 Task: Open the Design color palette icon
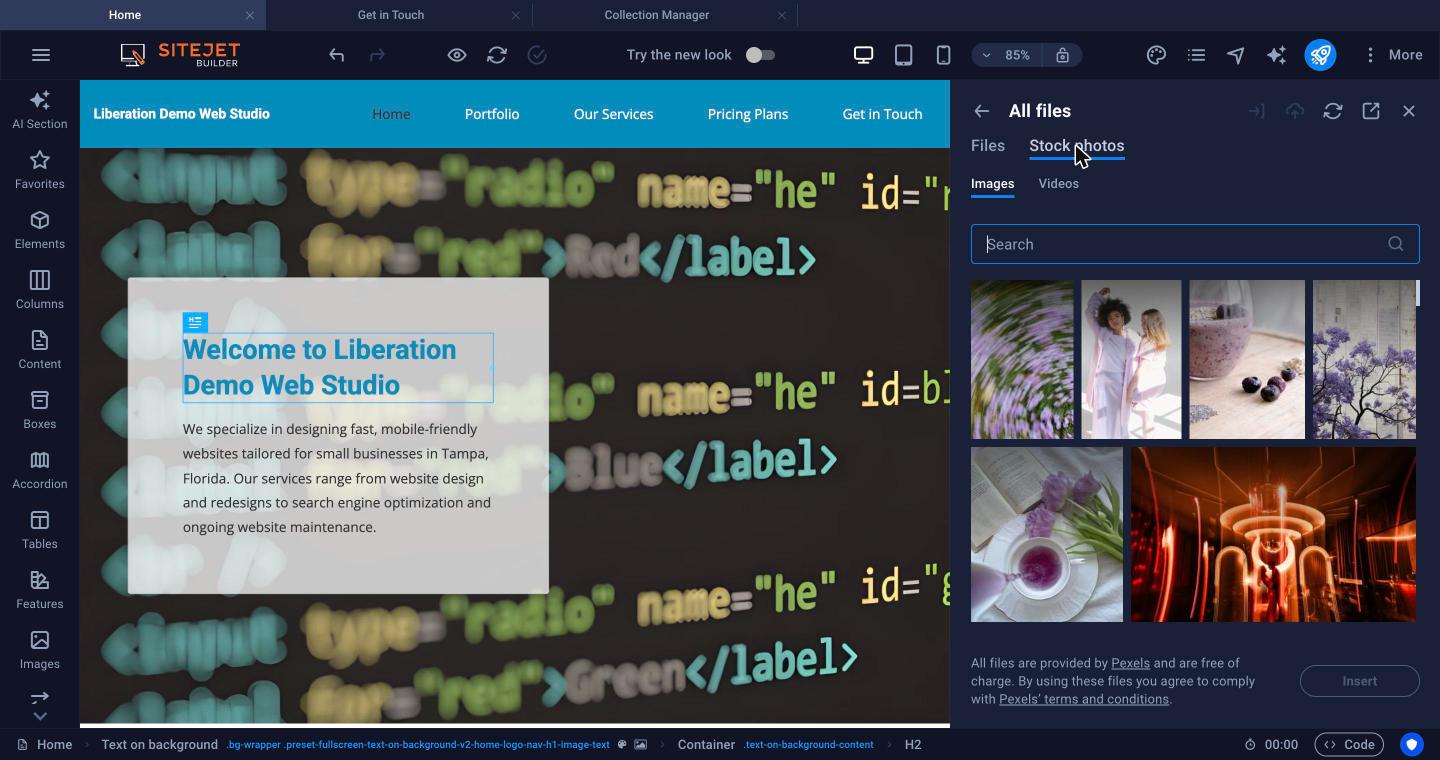point(1156,55)
